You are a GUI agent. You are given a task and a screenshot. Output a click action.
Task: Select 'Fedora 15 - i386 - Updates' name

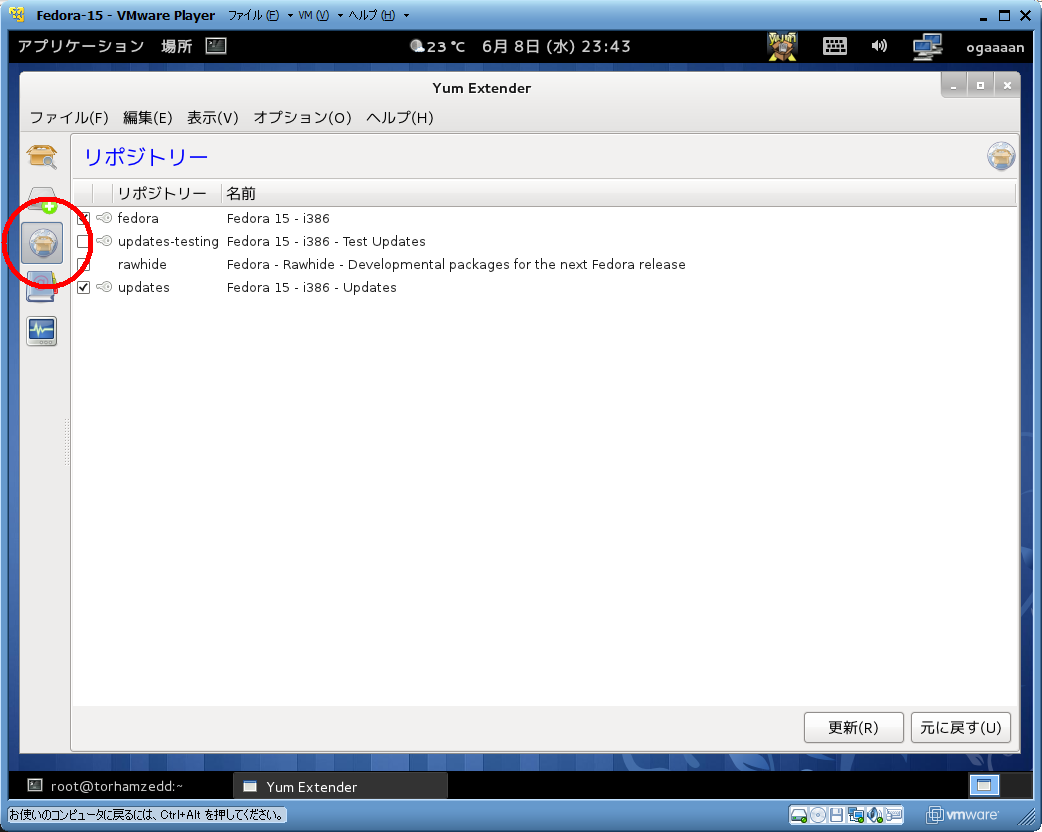tap(311, 288)
